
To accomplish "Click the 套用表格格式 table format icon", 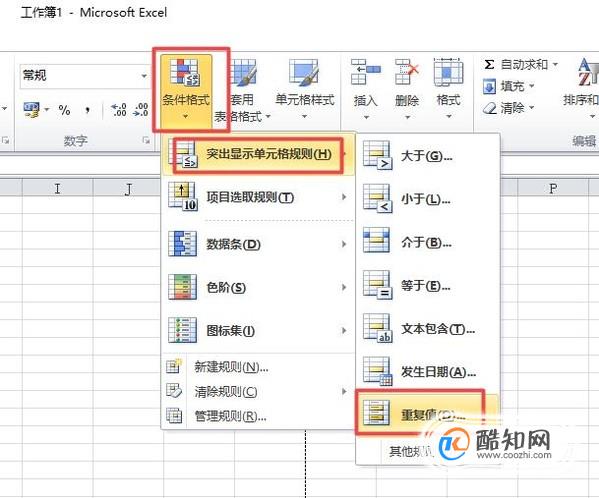I will point(244,73).
